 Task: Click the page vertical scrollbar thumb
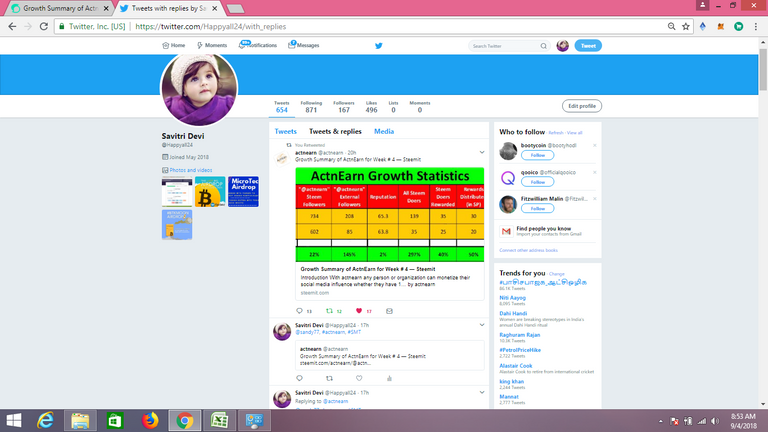coord(763,69)
